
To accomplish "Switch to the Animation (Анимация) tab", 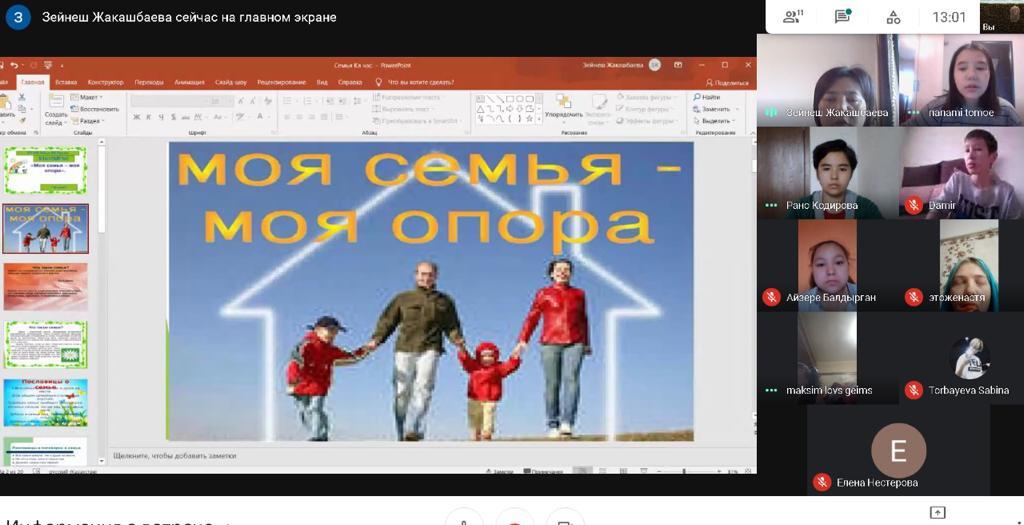I will pos(189,82).
